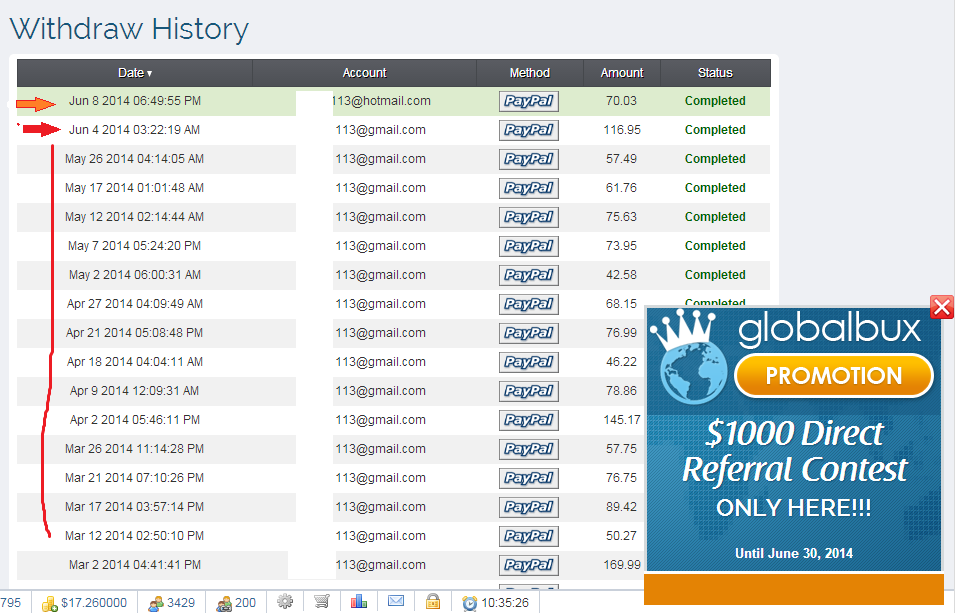Click PayPal icon in May 2 2014 row
955x613 pixels.
tap(529, 275)
